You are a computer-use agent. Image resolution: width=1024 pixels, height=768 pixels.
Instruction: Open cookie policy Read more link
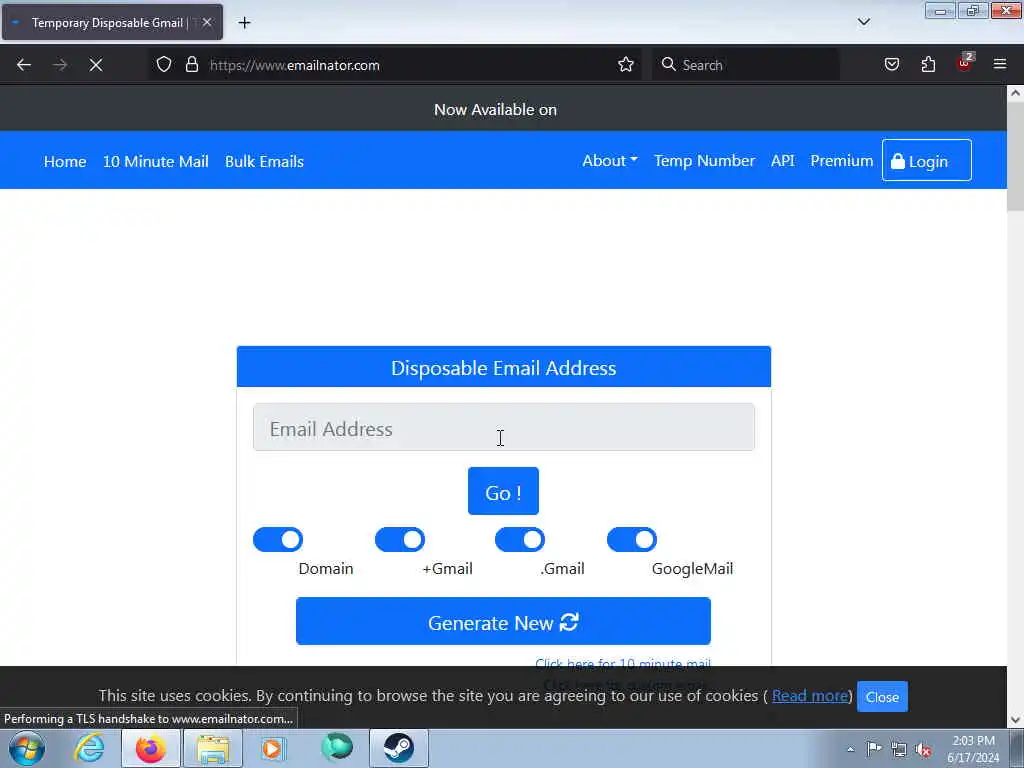[x=810, y=696]
